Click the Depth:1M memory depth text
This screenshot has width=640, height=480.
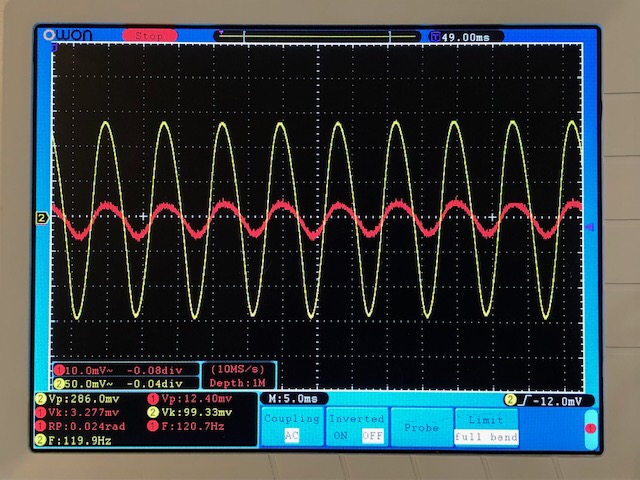coord(238,383)
